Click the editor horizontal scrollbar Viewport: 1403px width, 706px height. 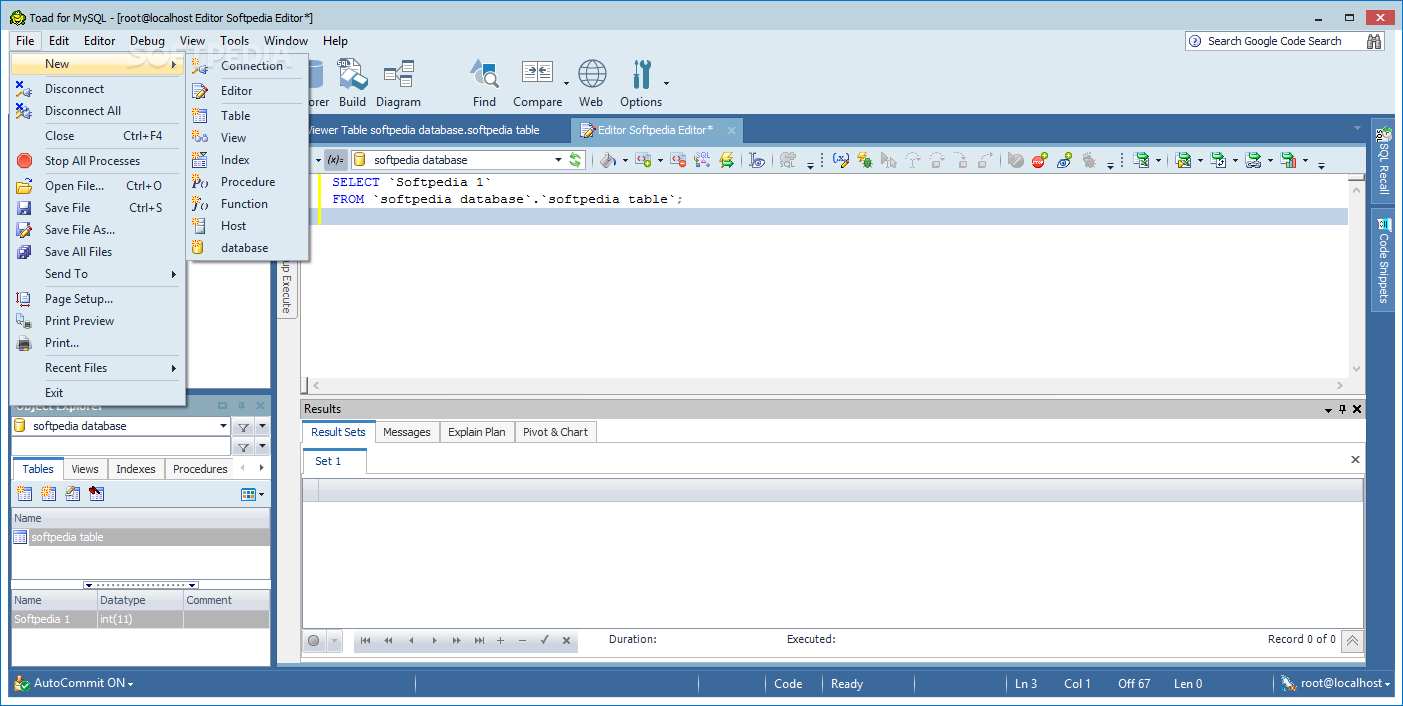point(828,386)
